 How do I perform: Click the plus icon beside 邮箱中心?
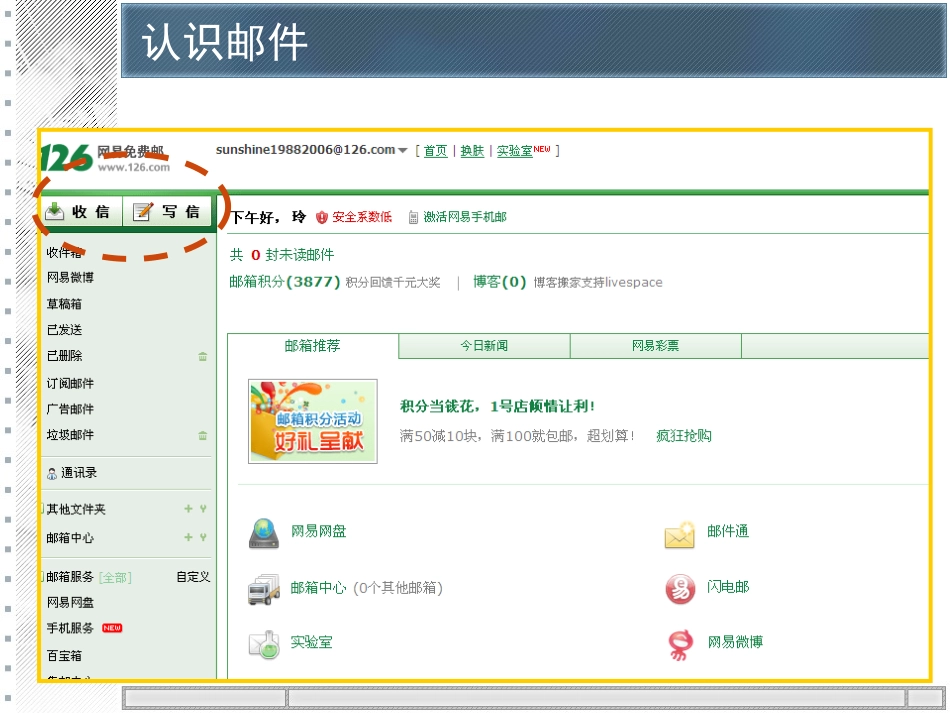(x=188, y=537)
